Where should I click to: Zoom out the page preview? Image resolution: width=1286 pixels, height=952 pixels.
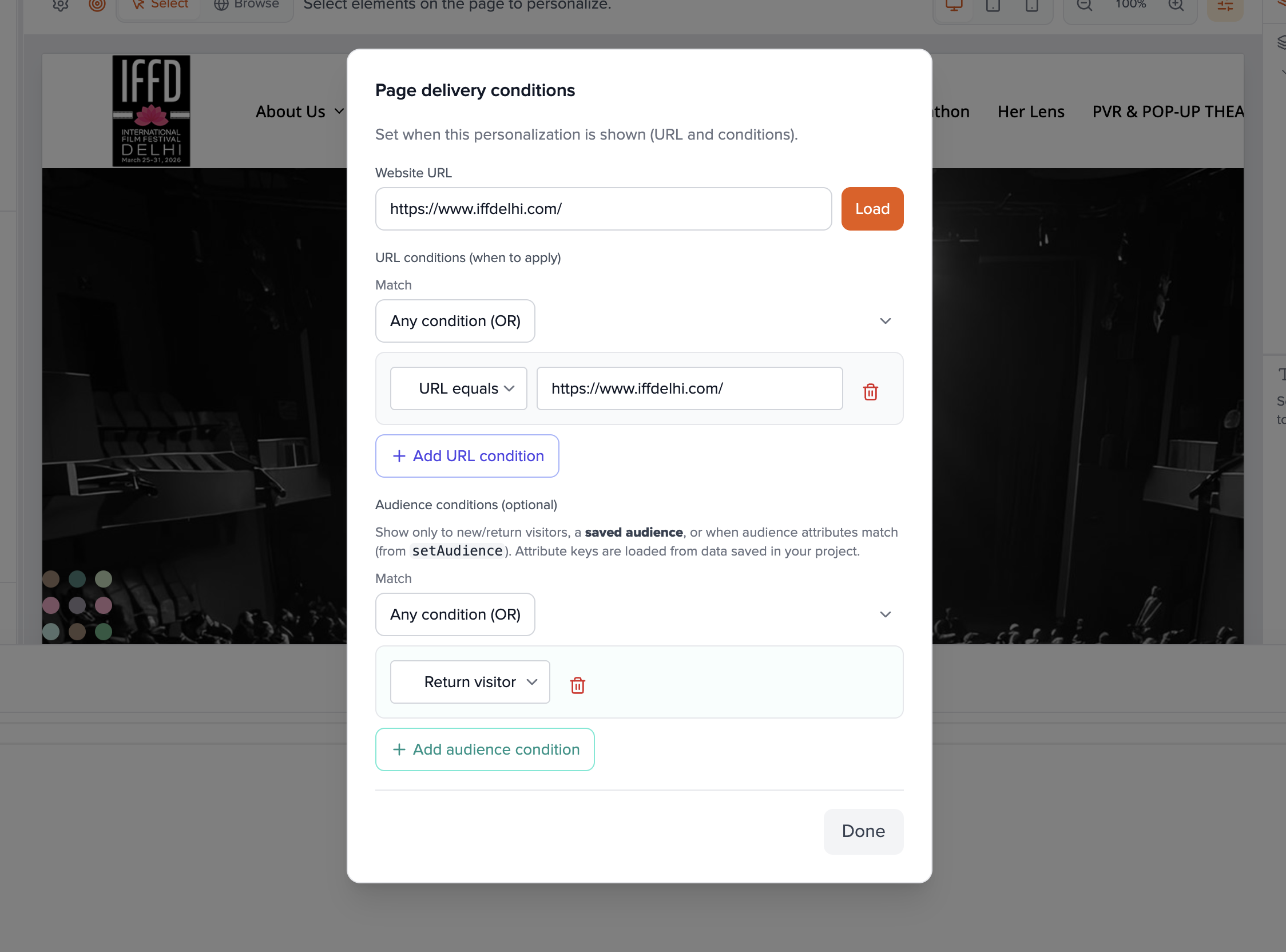coord(1084,6)
